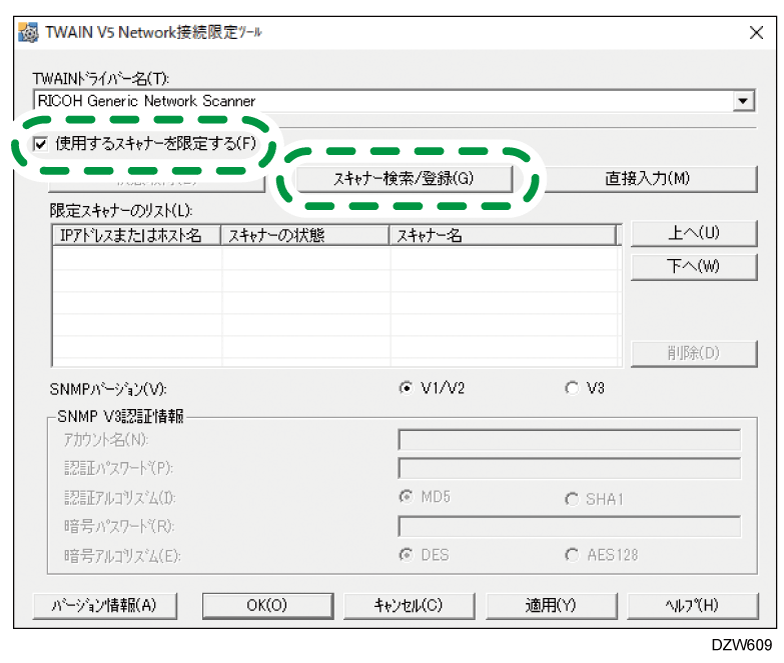Click the RICOH Generic Network Scanner combo box
The width and height of the screenshot is (784, 663).
pos(380,101)
